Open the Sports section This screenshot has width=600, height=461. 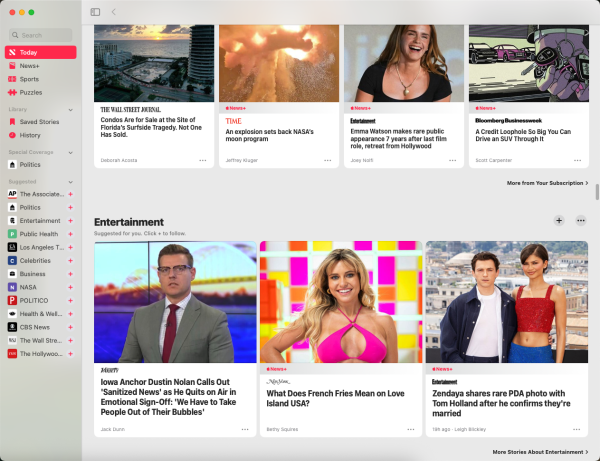(41, 79)
